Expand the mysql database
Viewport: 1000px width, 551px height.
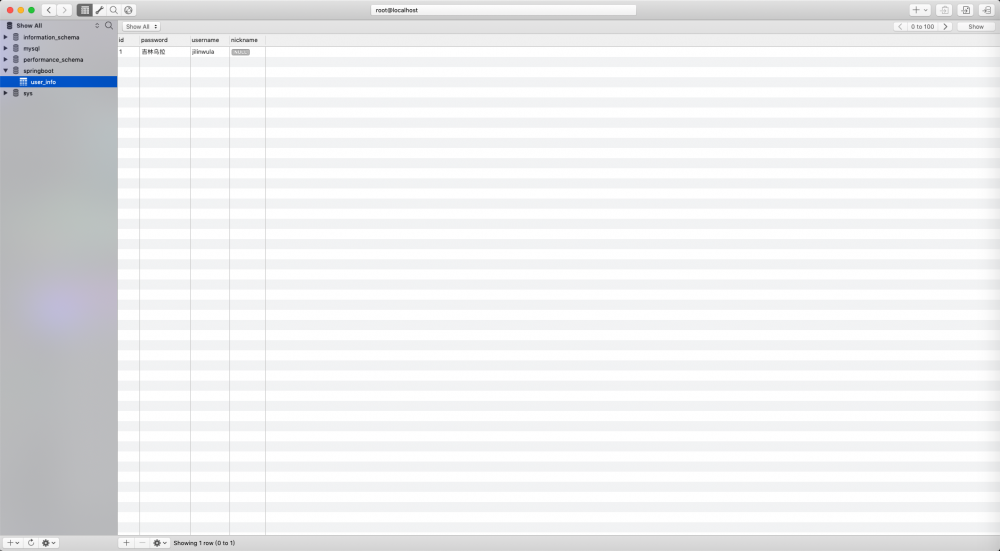pyautogui.click(x=6, y=48)
